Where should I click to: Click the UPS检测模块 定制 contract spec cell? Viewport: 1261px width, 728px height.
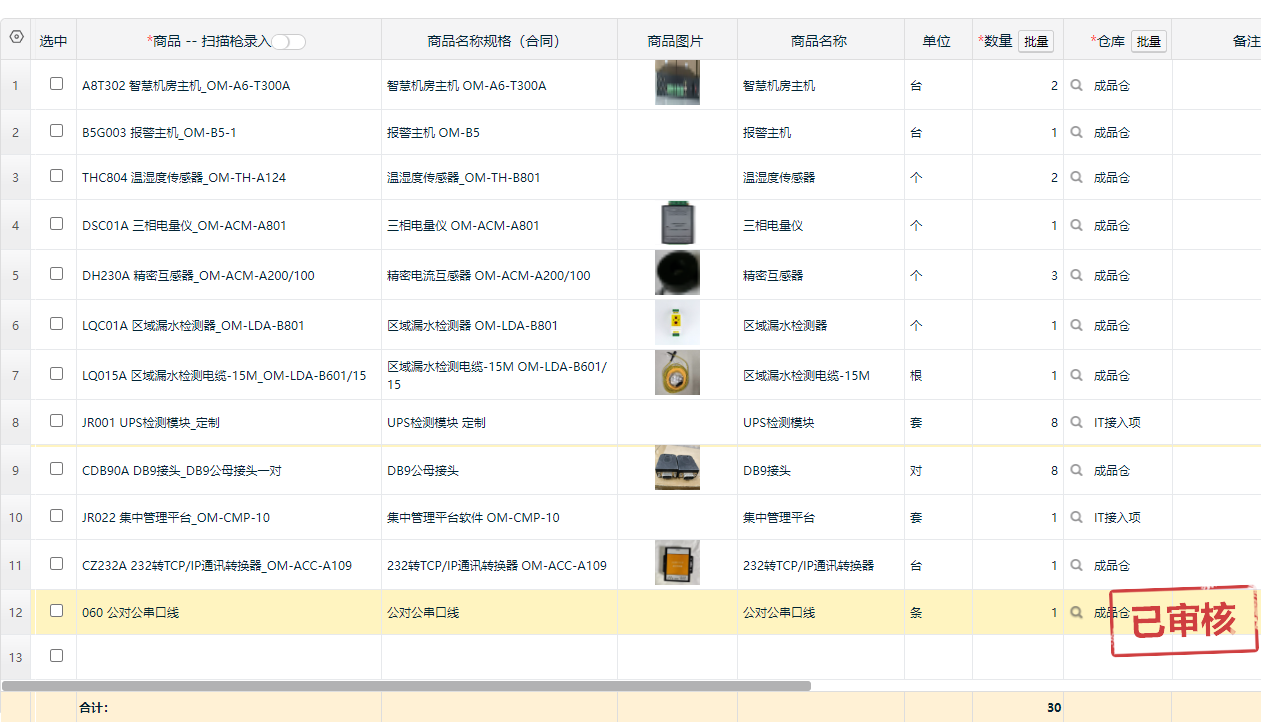[499, 423]
